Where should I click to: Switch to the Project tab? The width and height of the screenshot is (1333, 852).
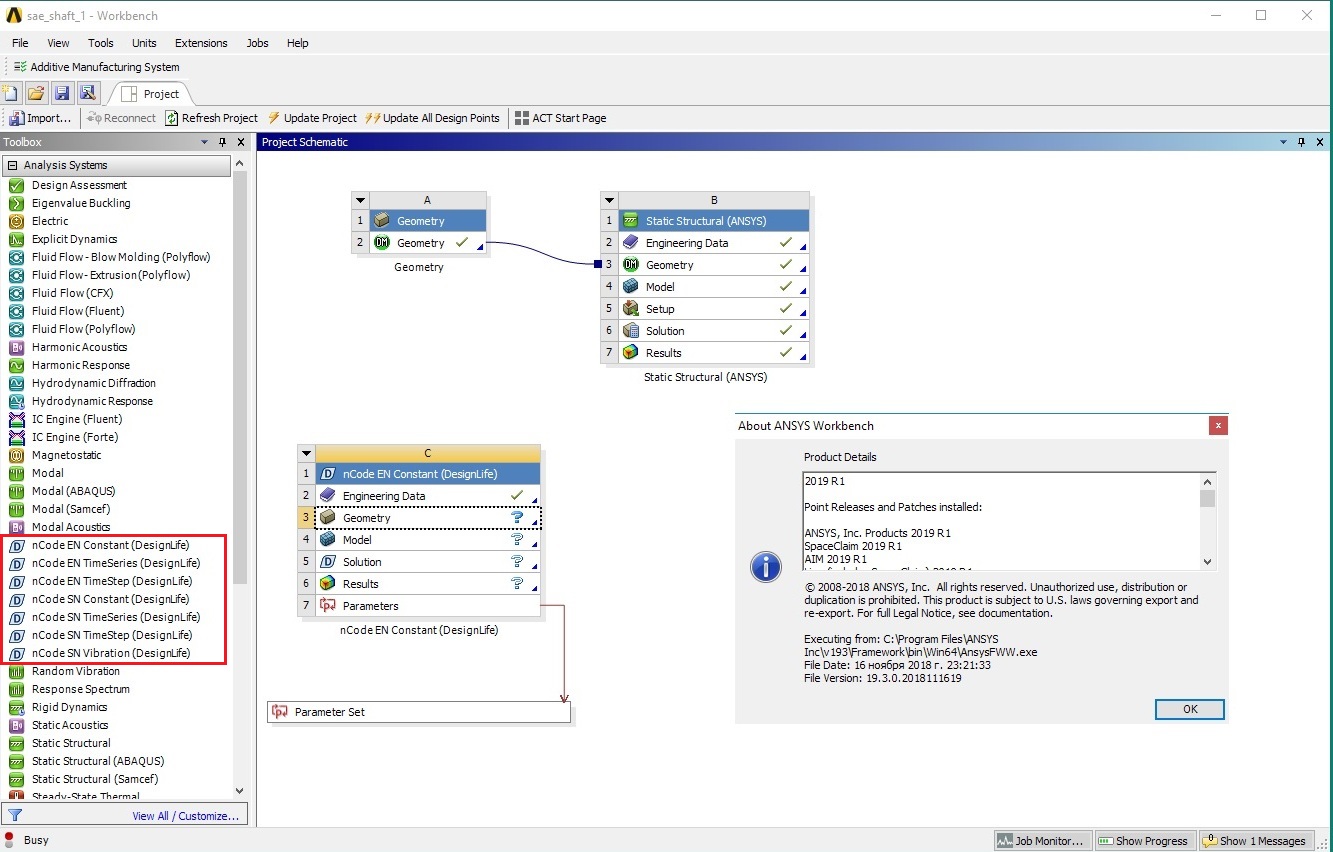[151, 94]
